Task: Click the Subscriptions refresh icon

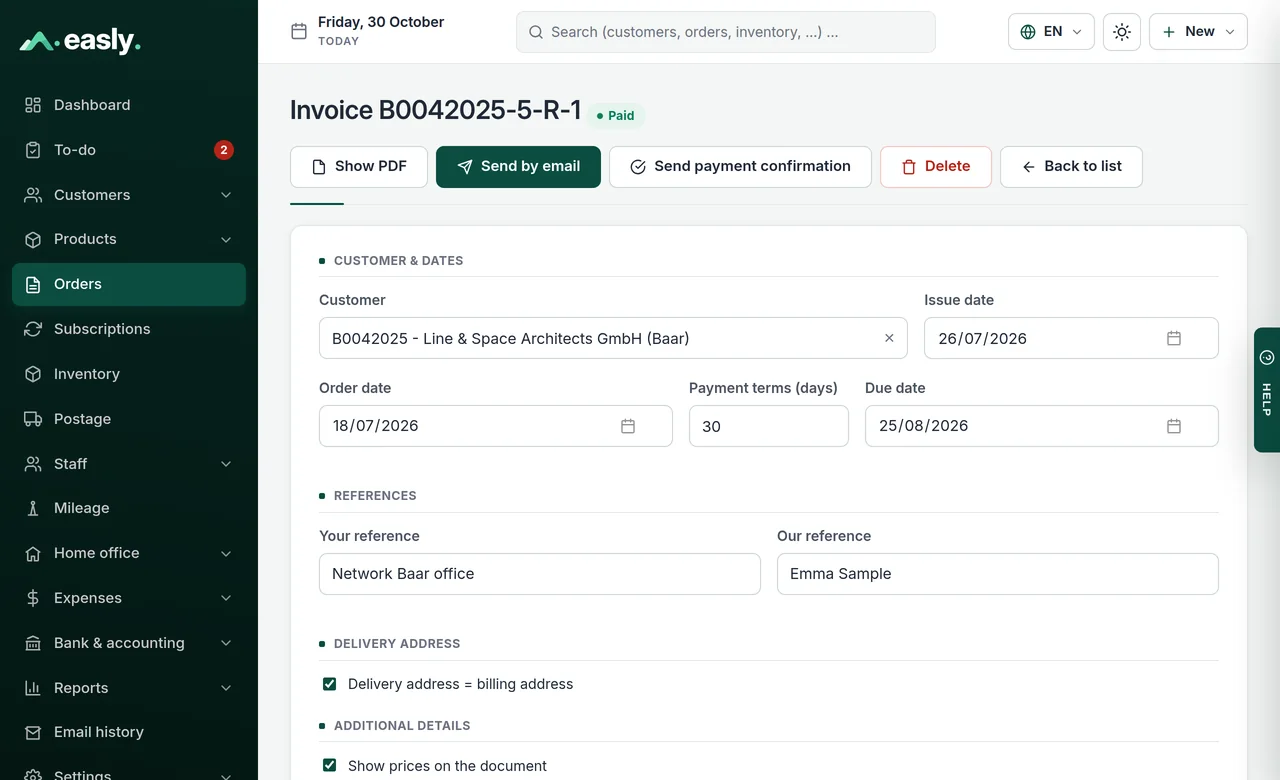Action: click(x=33, y=329)
